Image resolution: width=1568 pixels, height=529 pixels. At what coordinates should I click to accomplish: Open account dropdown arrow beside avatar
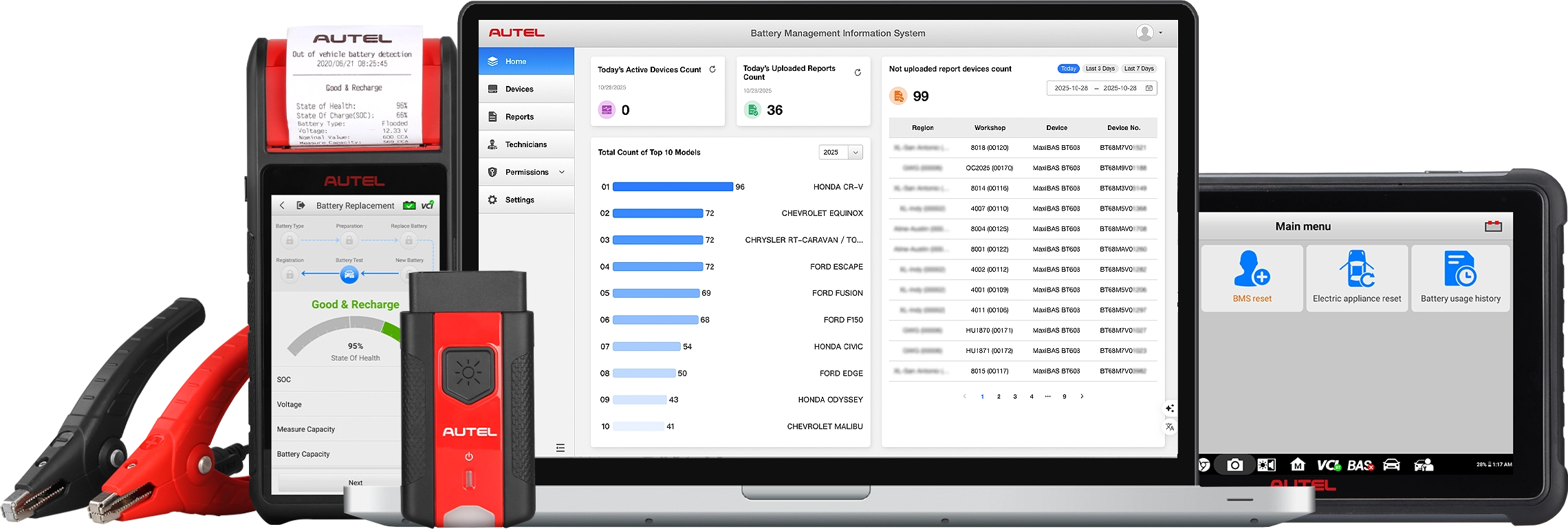(1161, 32)
